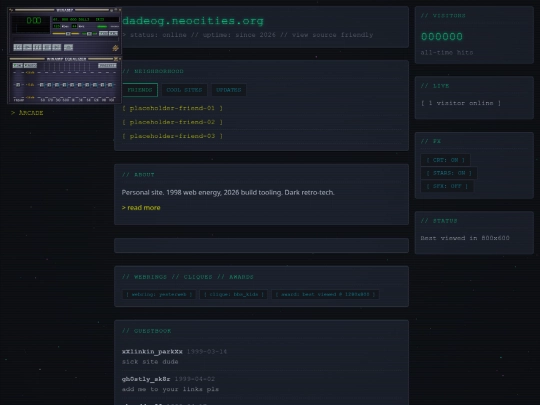This screenshot has height=405, width=540.
Task: Click the 60 Hz equalizer band slider
Action: [42, 85]
